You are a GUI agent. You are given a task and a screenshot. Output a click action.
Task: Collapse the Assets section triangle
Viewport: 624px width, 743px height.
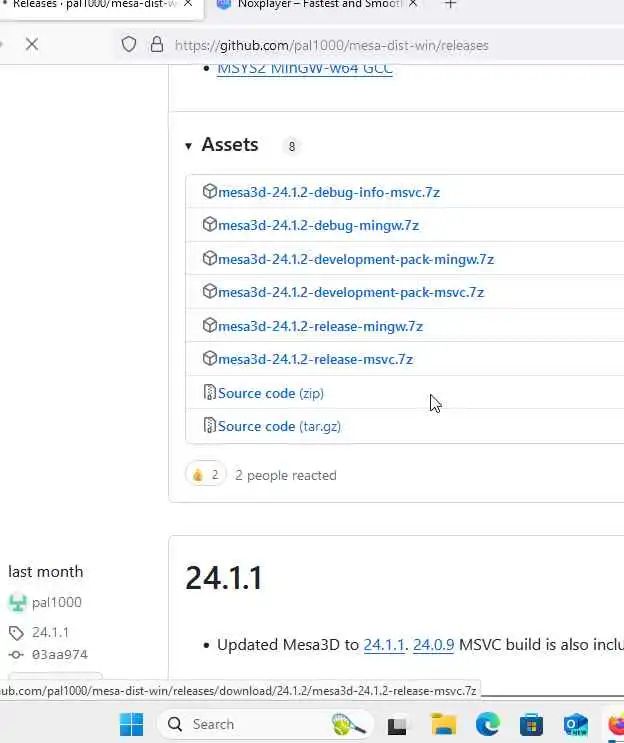pyautogui.click(x=189, y=146)
